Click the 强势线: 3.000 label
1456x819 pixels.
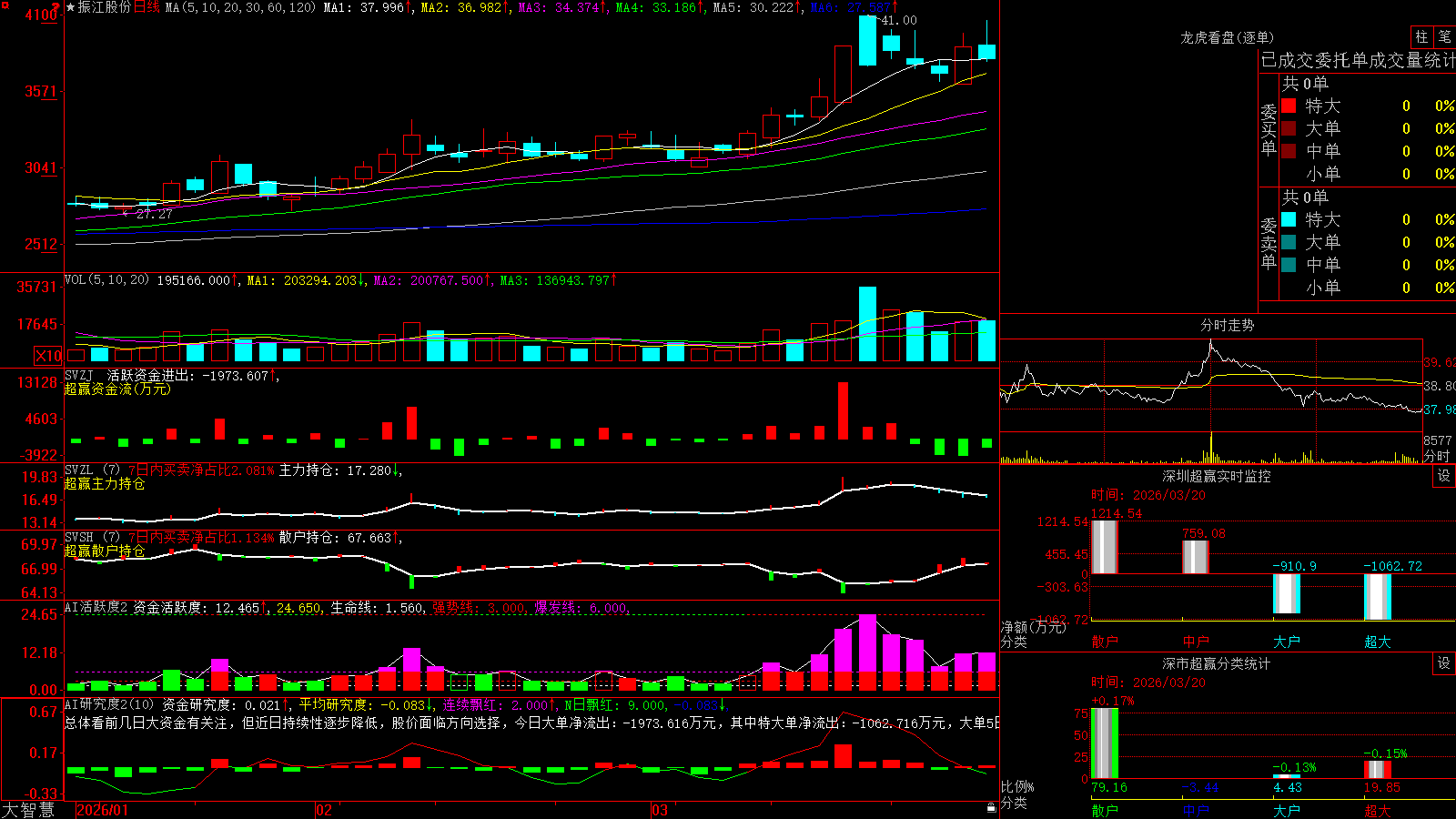[479, 607]
